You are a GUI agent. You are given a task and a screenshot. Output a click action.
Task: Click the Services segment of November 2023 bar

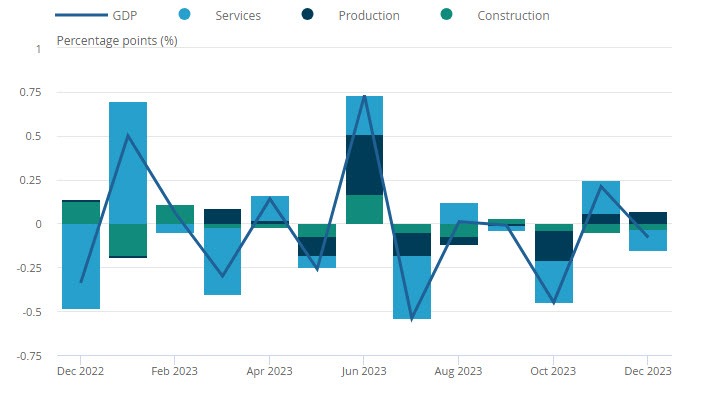tap(601, 197)
